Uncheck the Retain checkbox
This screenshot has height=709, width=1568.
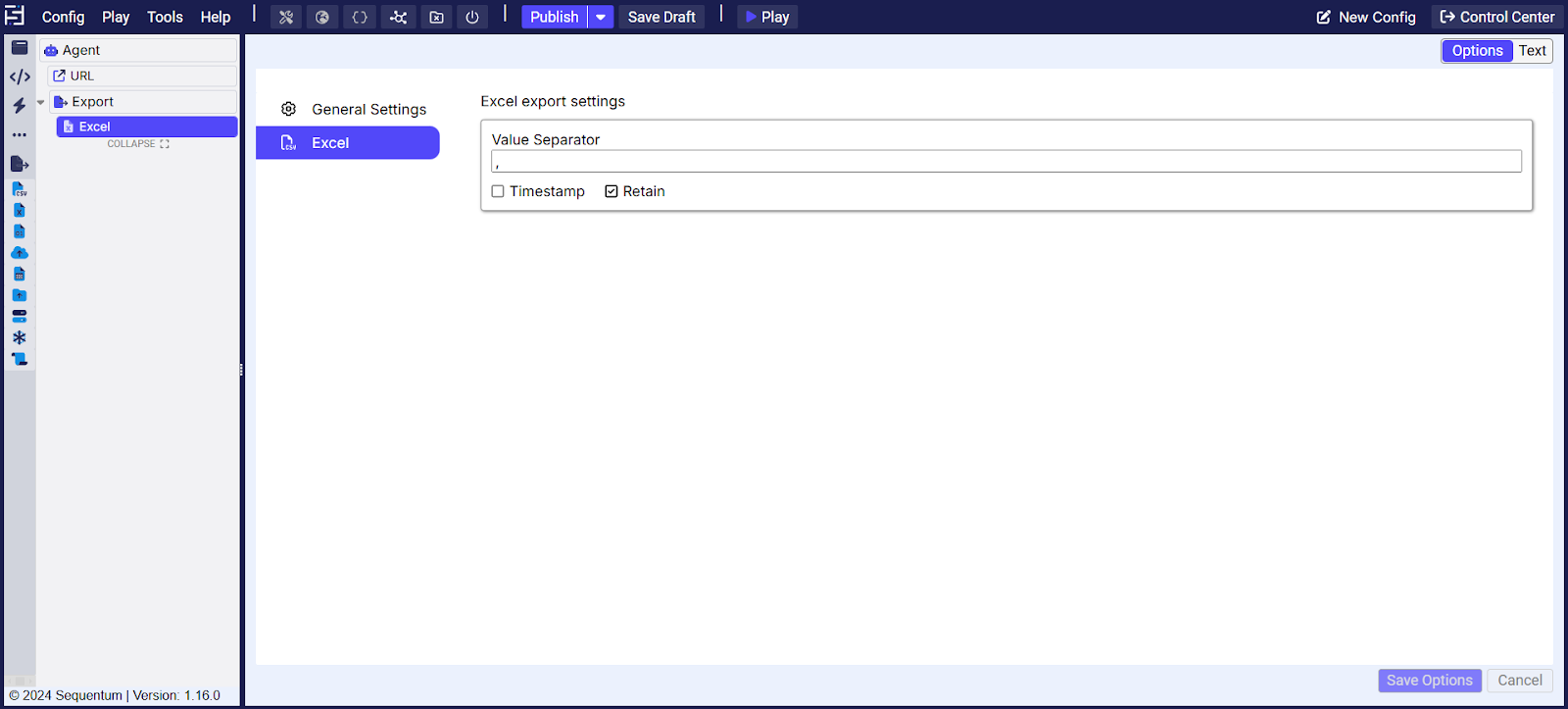coord(612,191)
